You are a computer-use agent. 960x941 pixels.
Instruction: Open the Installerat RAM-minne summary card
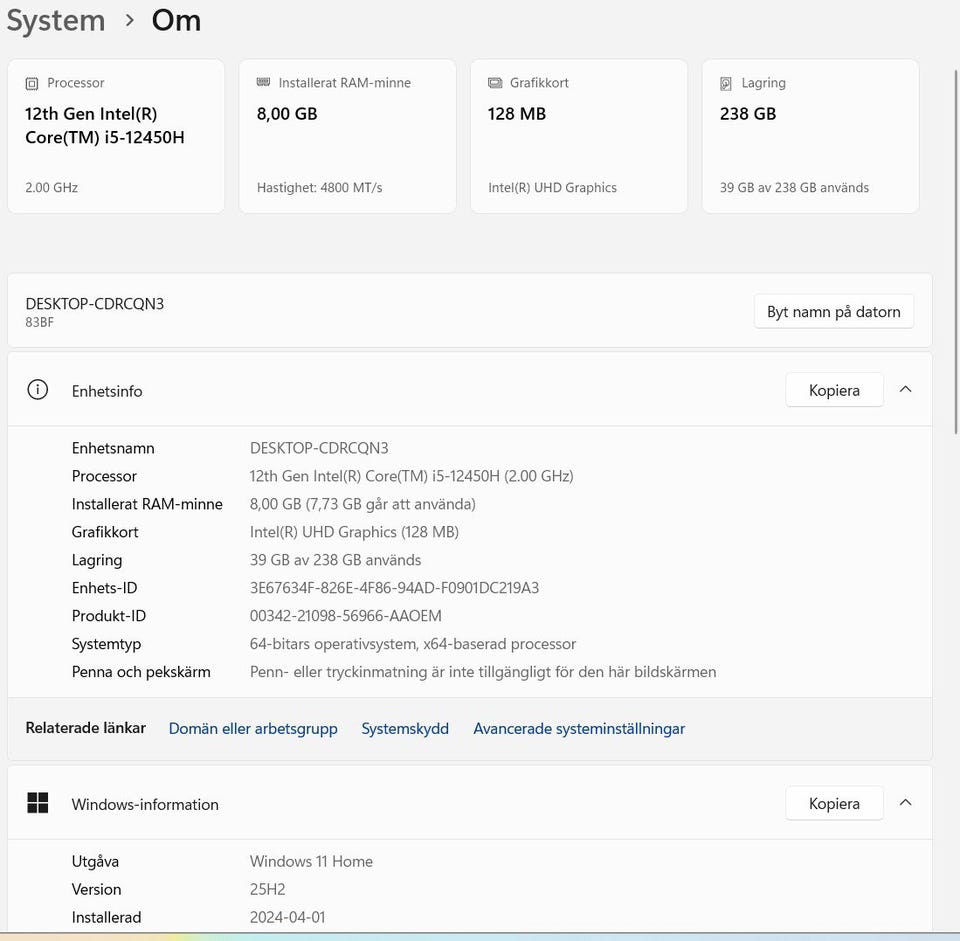(x=347, y=136)
